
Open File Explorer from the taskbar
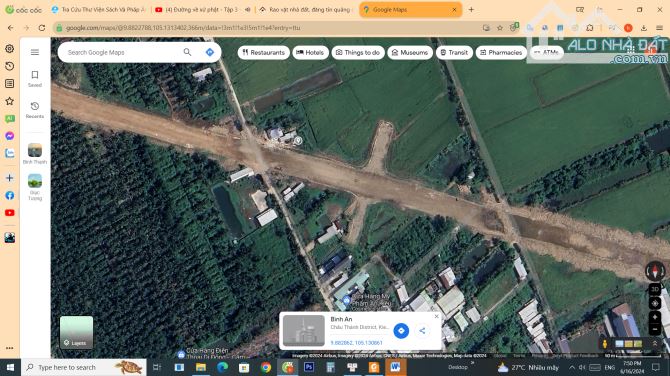[201, 367]
